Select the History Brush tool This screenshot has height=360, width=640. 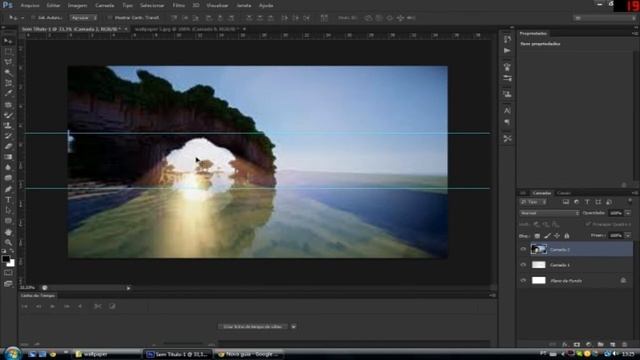[8, 136]
